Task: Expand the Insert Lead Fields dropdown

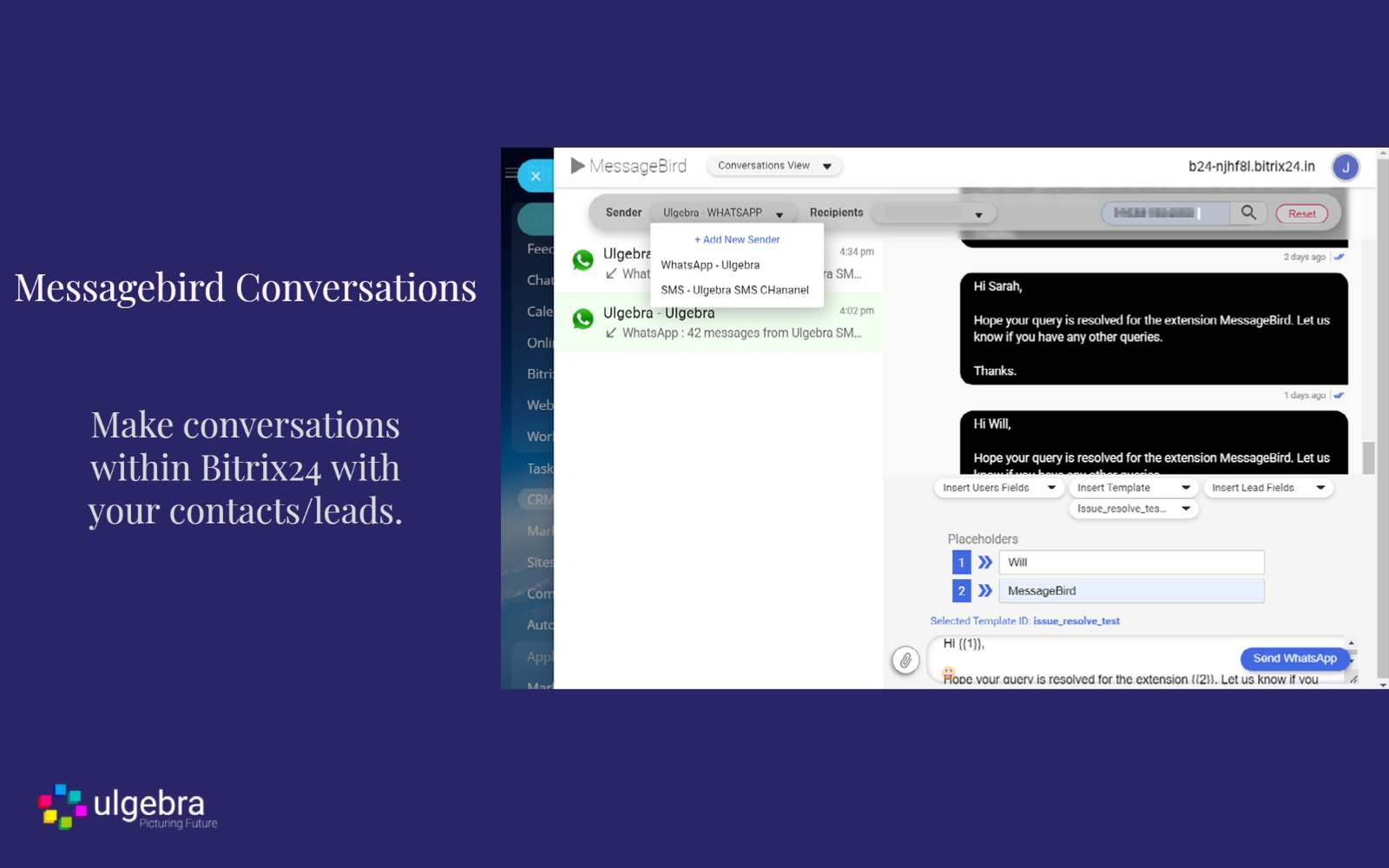Action: coord(1267,488)
